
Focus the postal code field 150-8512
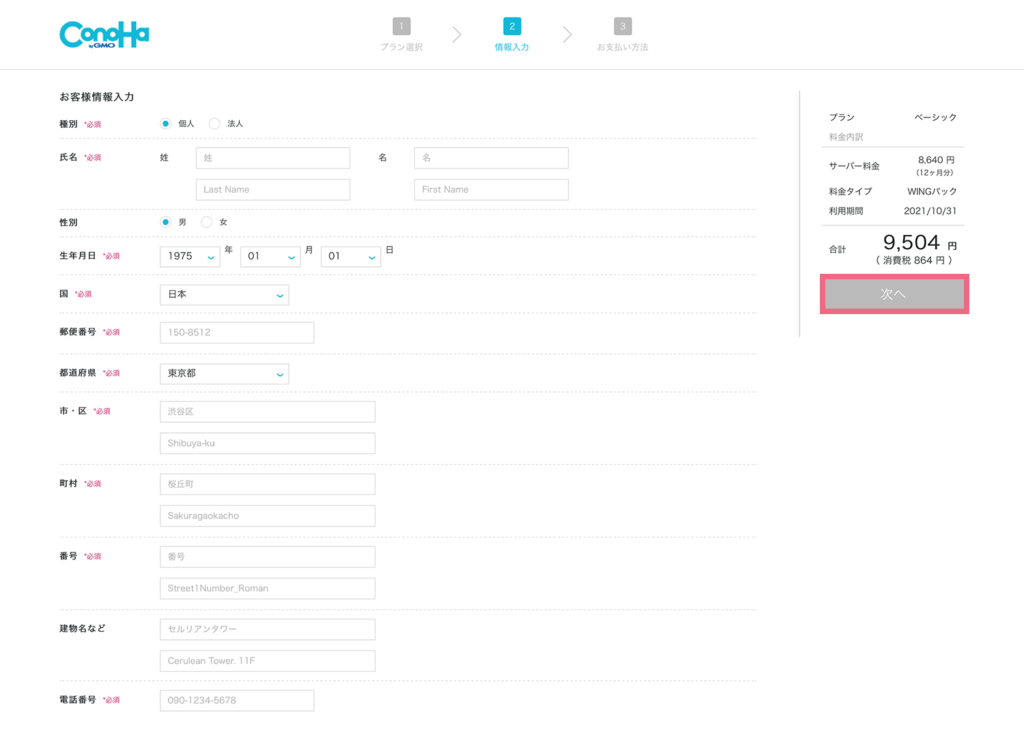(237, 332)
